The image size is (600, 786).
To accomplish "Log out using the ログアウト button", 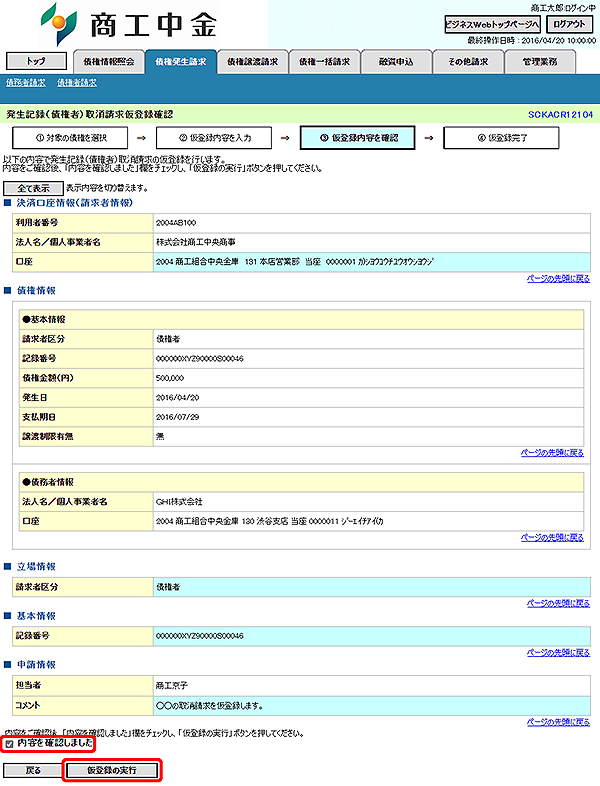I will pyautogui.click(x=569, y=24).
